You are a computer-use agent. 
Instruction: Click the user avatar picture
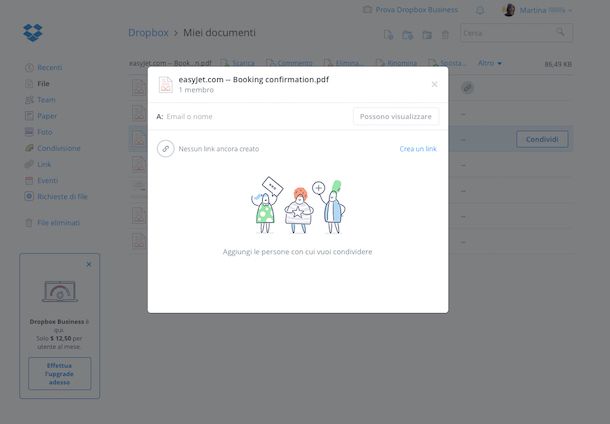(509, 10)
